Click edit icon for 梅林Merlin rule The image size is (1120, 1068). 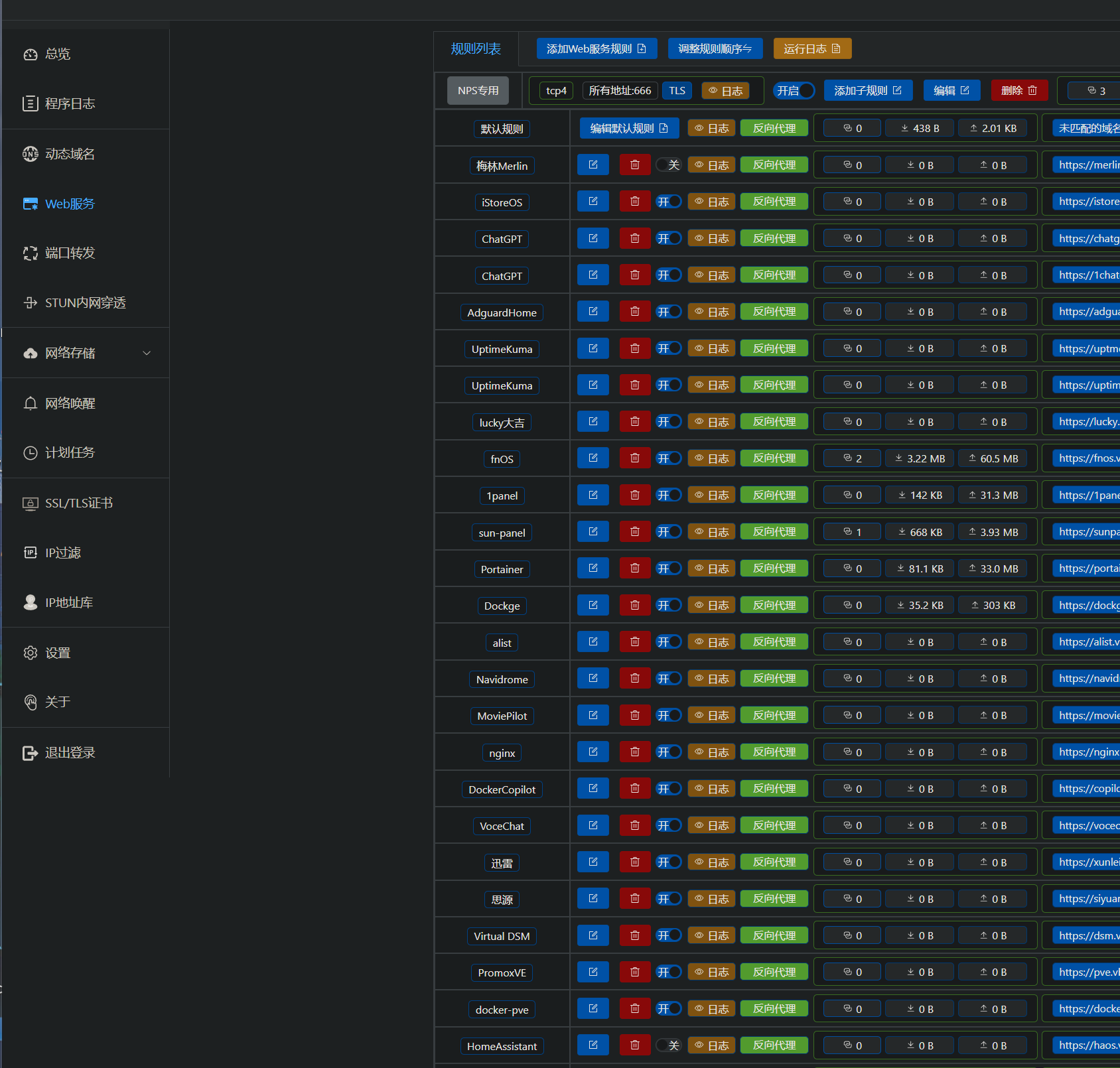(x=593, y=165)
